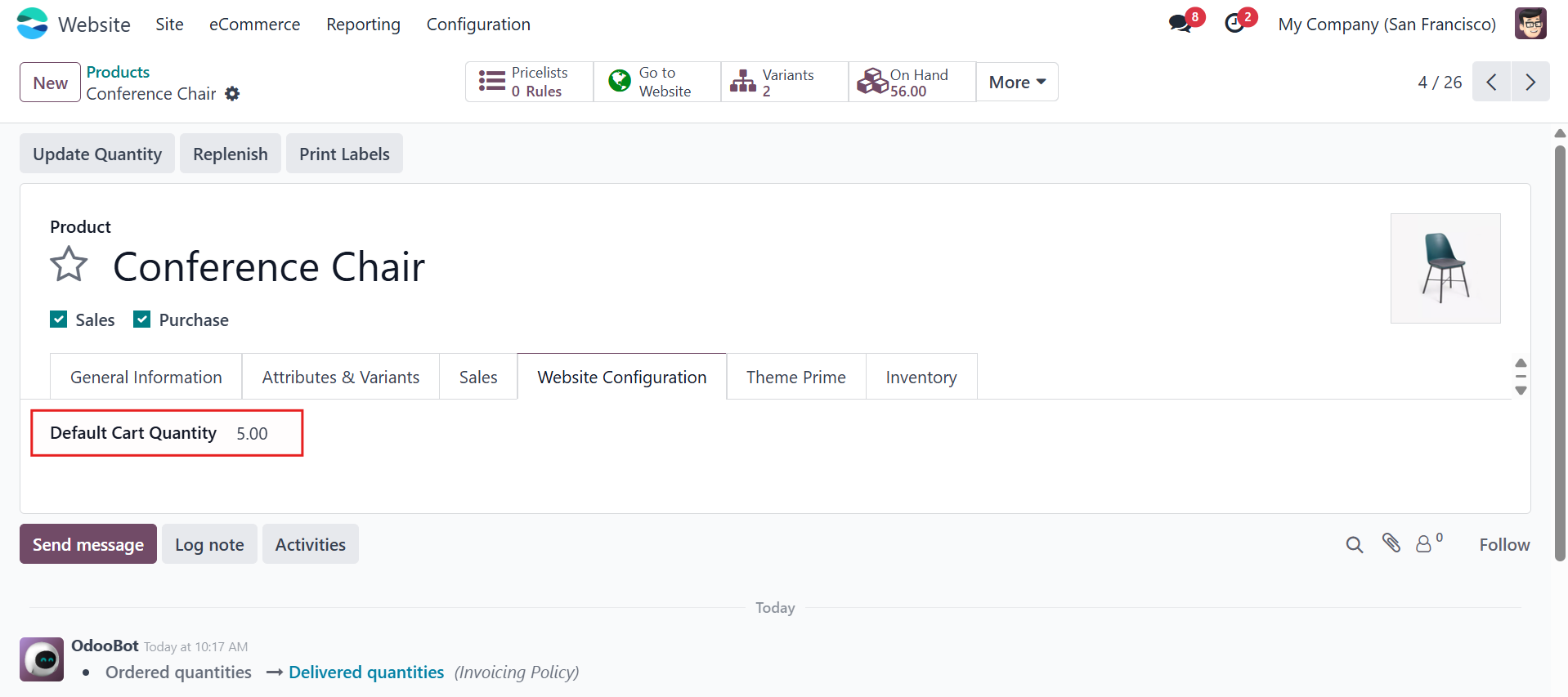Screen dimensions: 1568x697
Task: Click the Website app name in navbar
Action: click(x=94, y=25)
